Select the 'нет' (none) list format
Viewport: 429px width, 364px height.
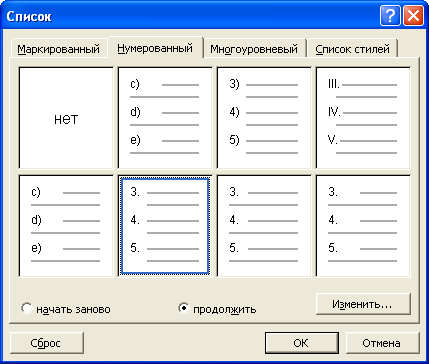pyautogui.click(x=66, y=118)
